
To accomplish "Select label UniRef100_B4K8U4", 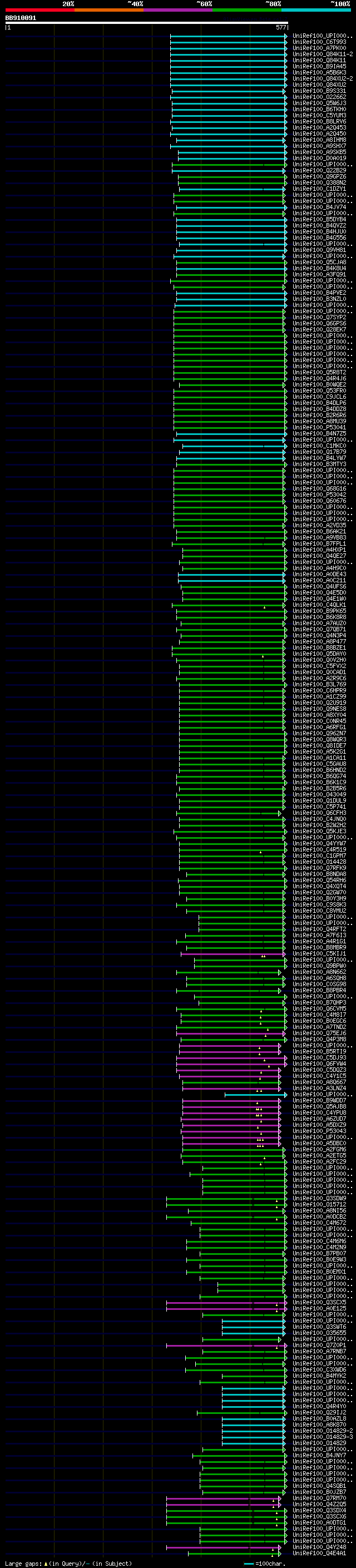I will coord(319,268).
